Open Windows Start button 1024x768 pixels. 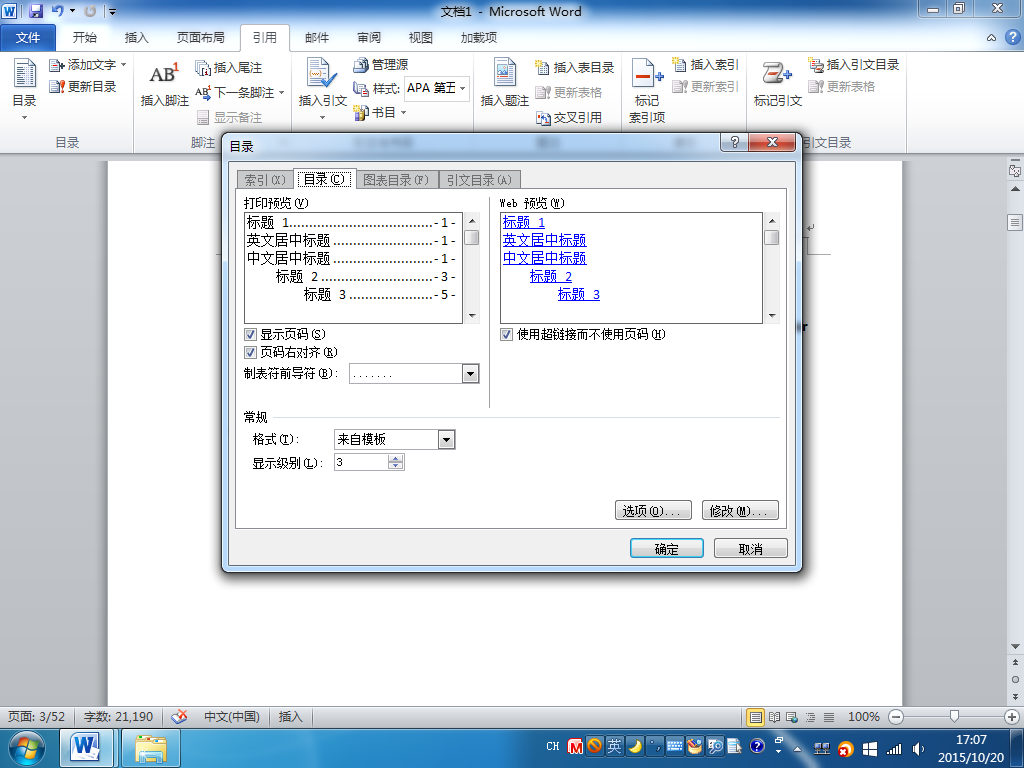pyautogui.click(x=26, y=748)
